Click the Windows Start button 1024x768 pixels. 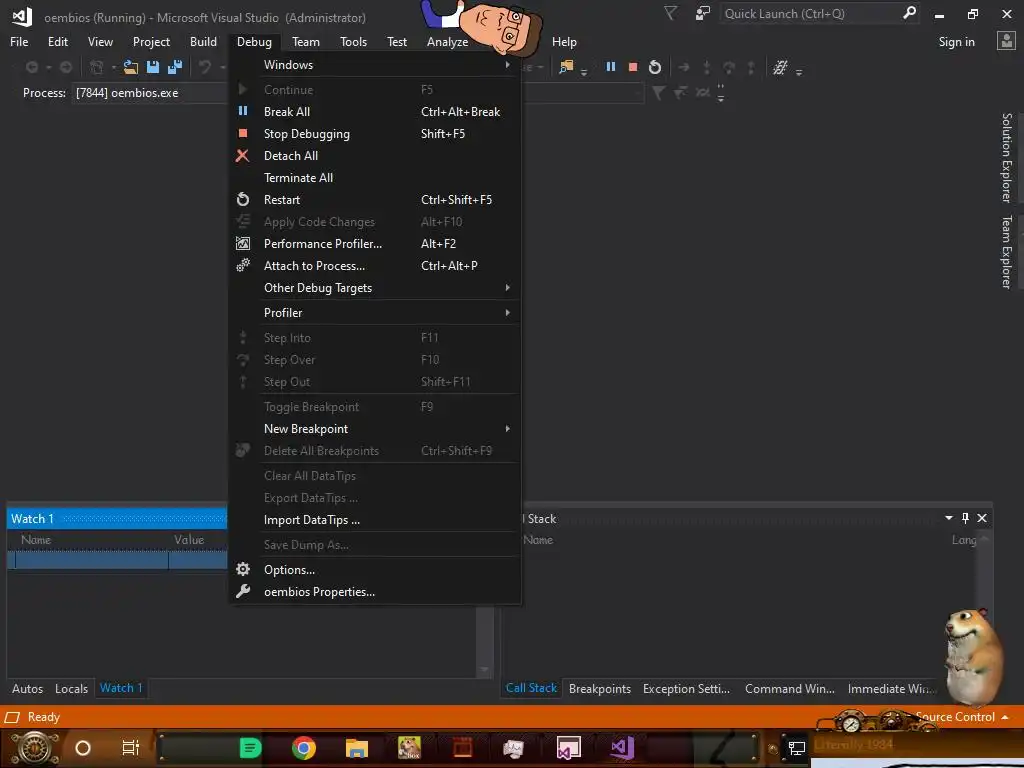click(35, 748)
